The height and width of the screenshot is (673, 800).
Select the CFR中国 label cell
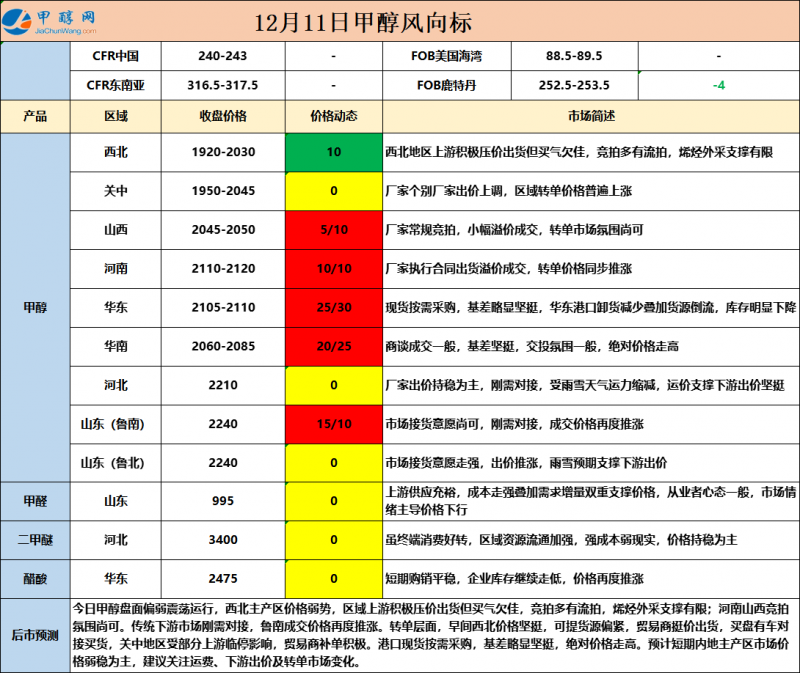pyautogui.click(x=116, y=57)
